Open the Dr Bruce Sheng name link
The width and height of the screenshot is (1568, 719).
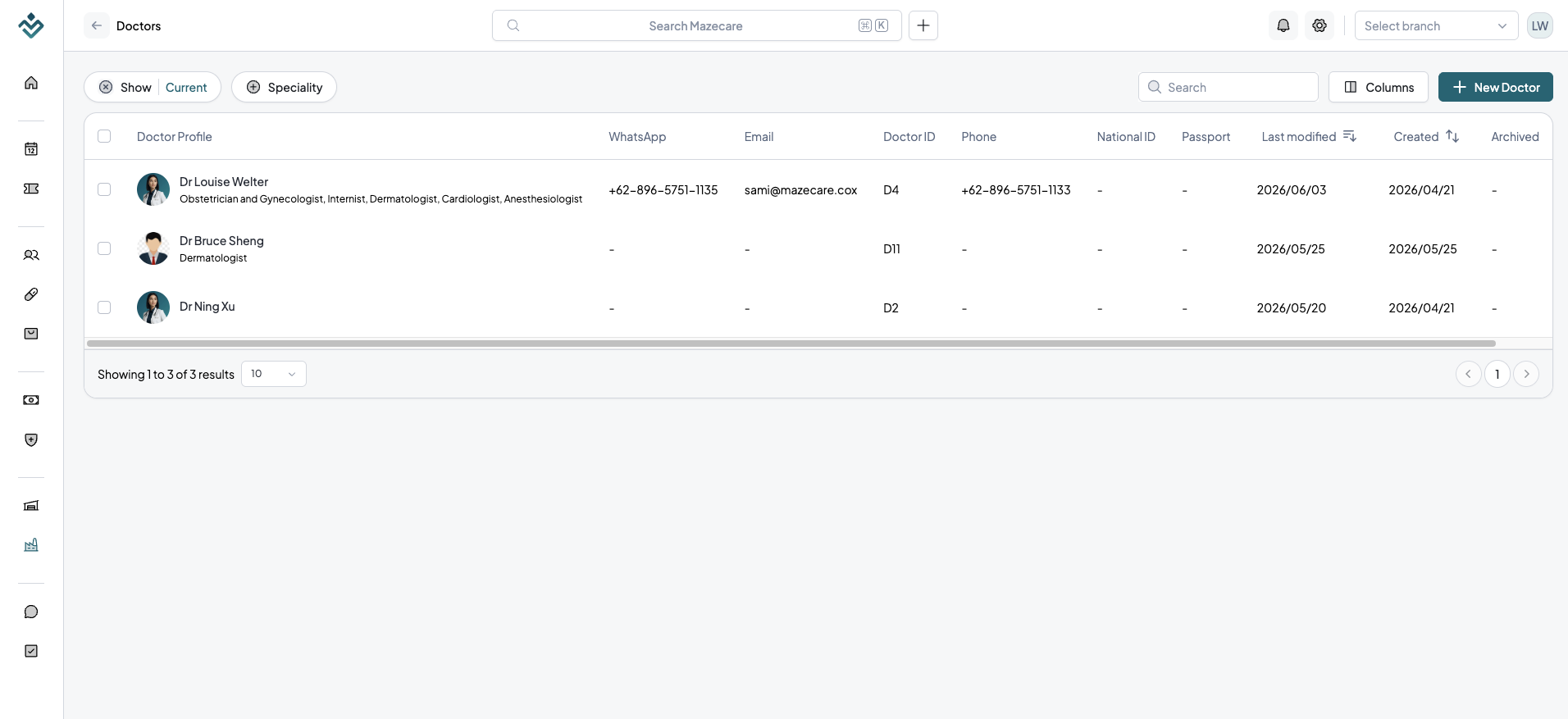click(221, 241)
